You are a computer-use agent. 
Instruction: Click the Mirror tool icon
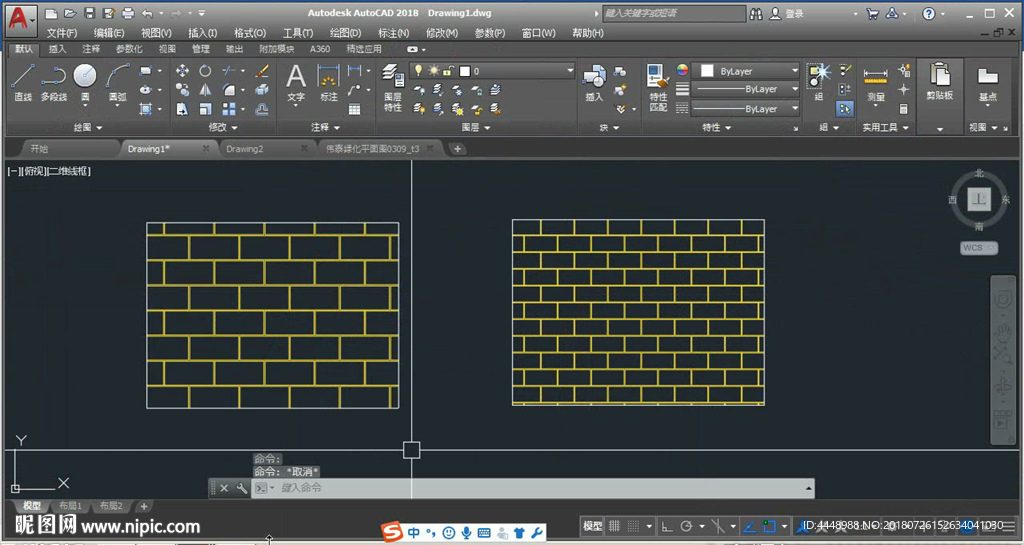(x=205, y=89)
